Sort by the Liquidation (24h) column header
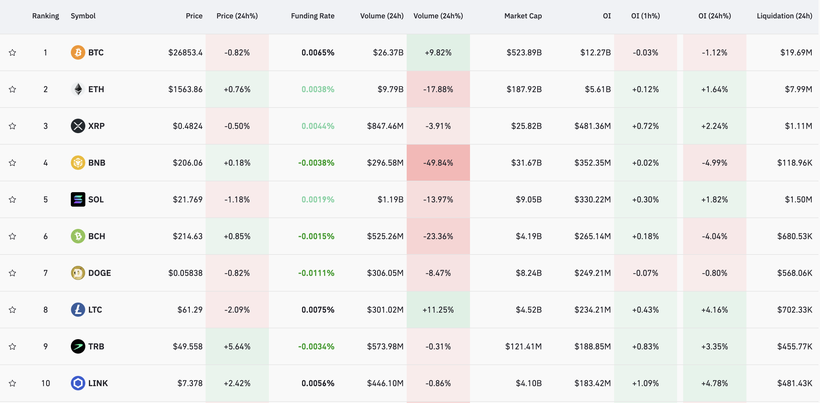 pos(784,16)
